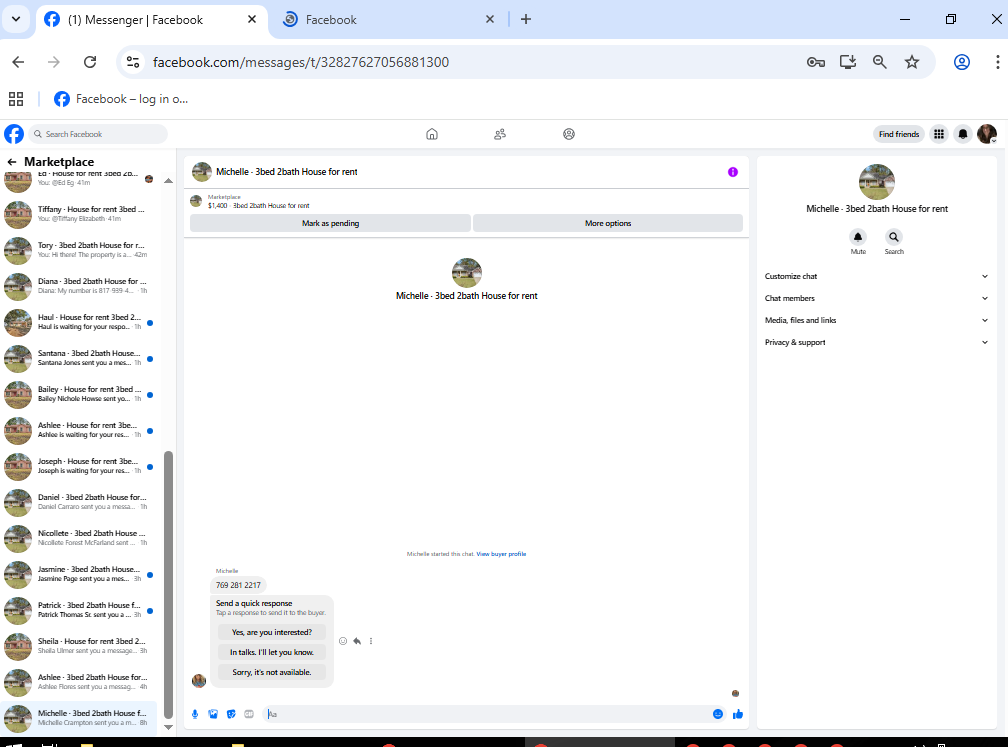1008x747 pixels.
Task: Click Mark as pending button
Action: point(330,223)
